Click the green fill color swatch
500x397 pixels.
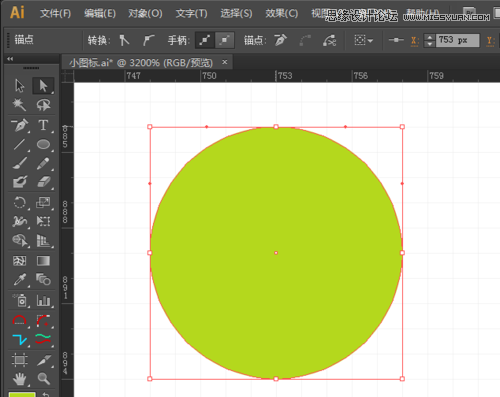(22, 395)
